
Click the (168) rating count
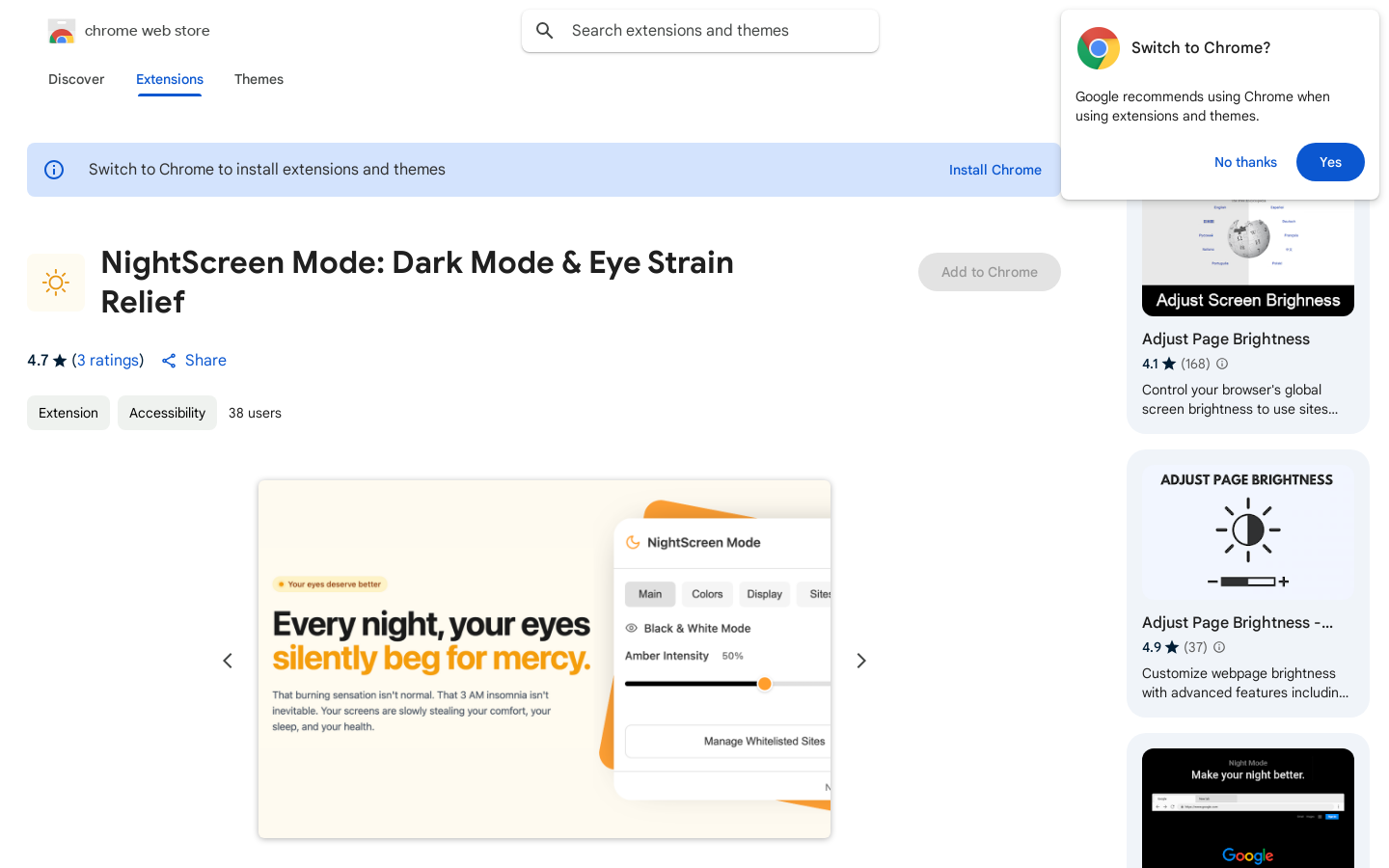1195,364
